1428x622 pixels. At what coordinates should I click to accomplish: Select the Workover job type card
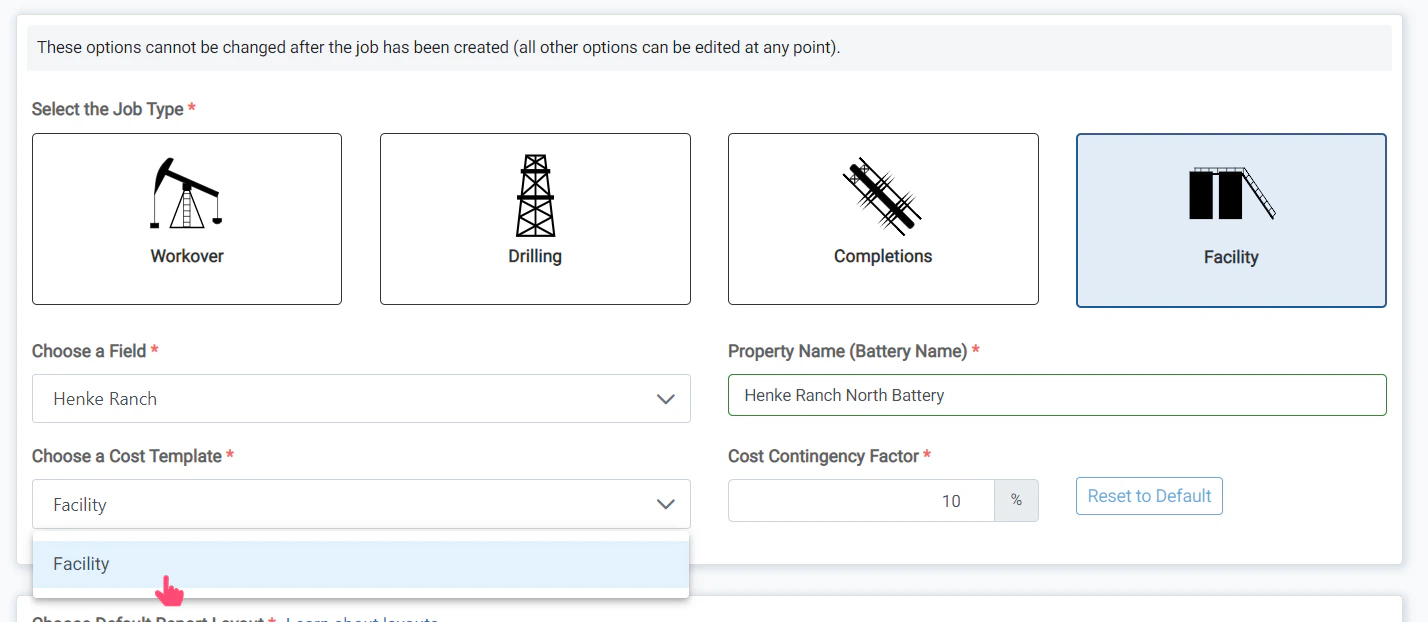click(186, 218)
